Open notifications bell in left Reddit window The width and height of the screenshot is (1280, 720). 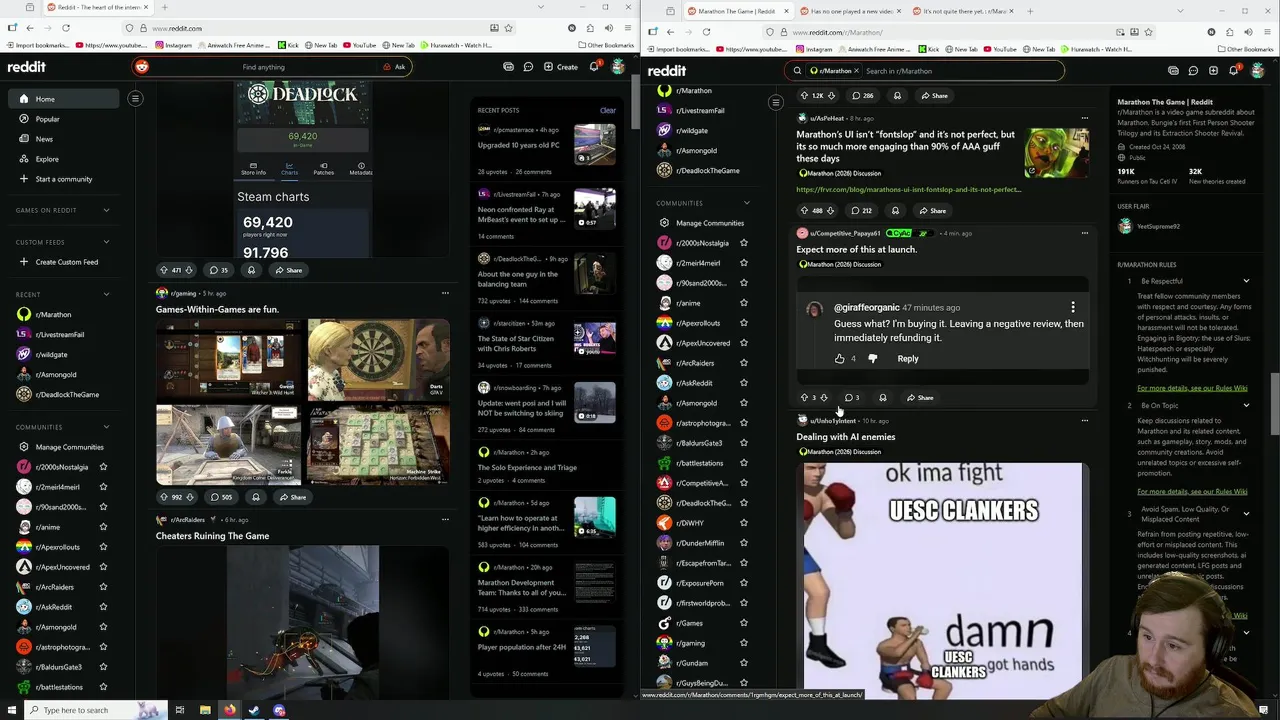[594, 67]
